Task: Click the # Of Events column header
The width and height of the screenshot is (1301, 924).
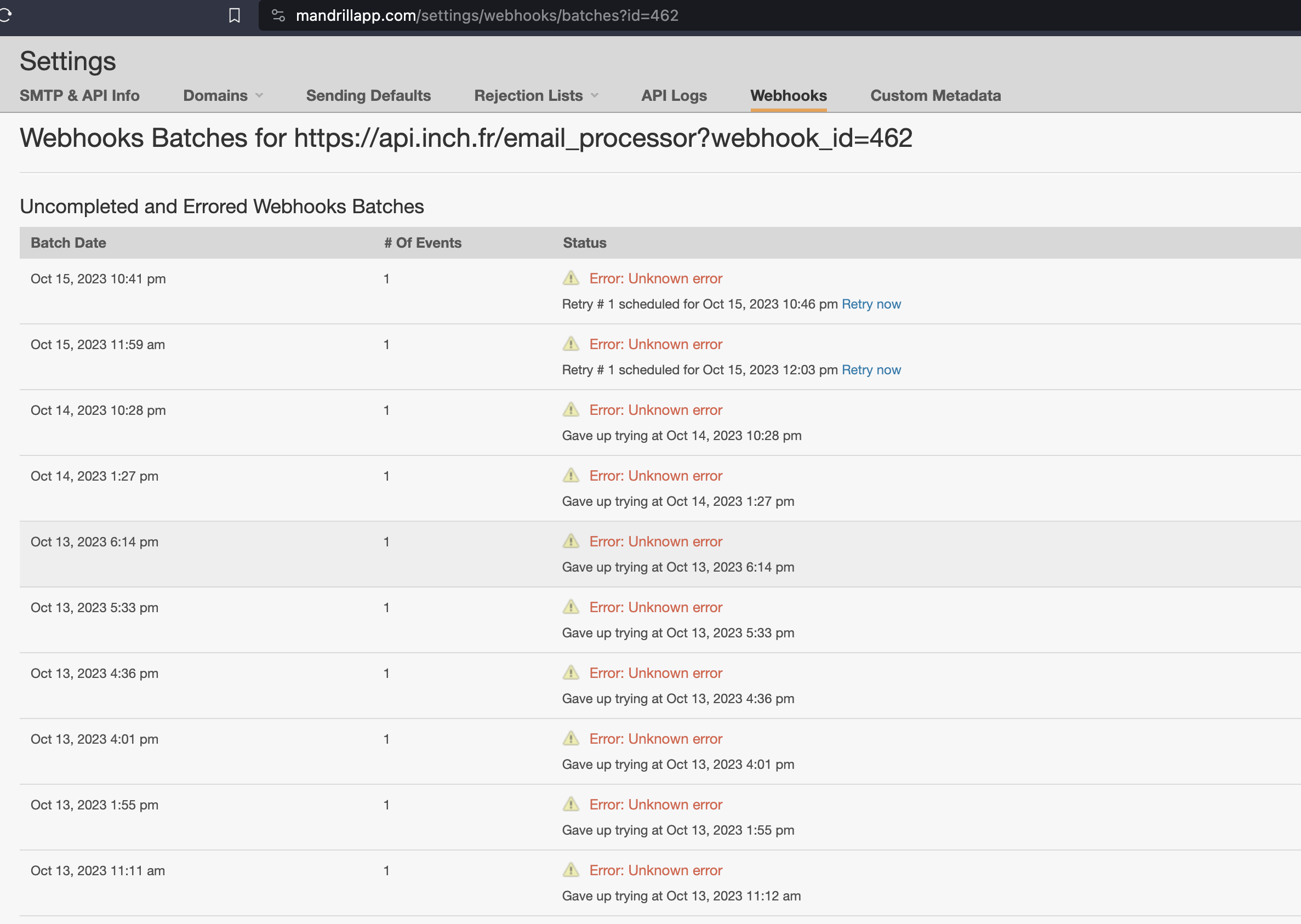Action: coord(423,243)
